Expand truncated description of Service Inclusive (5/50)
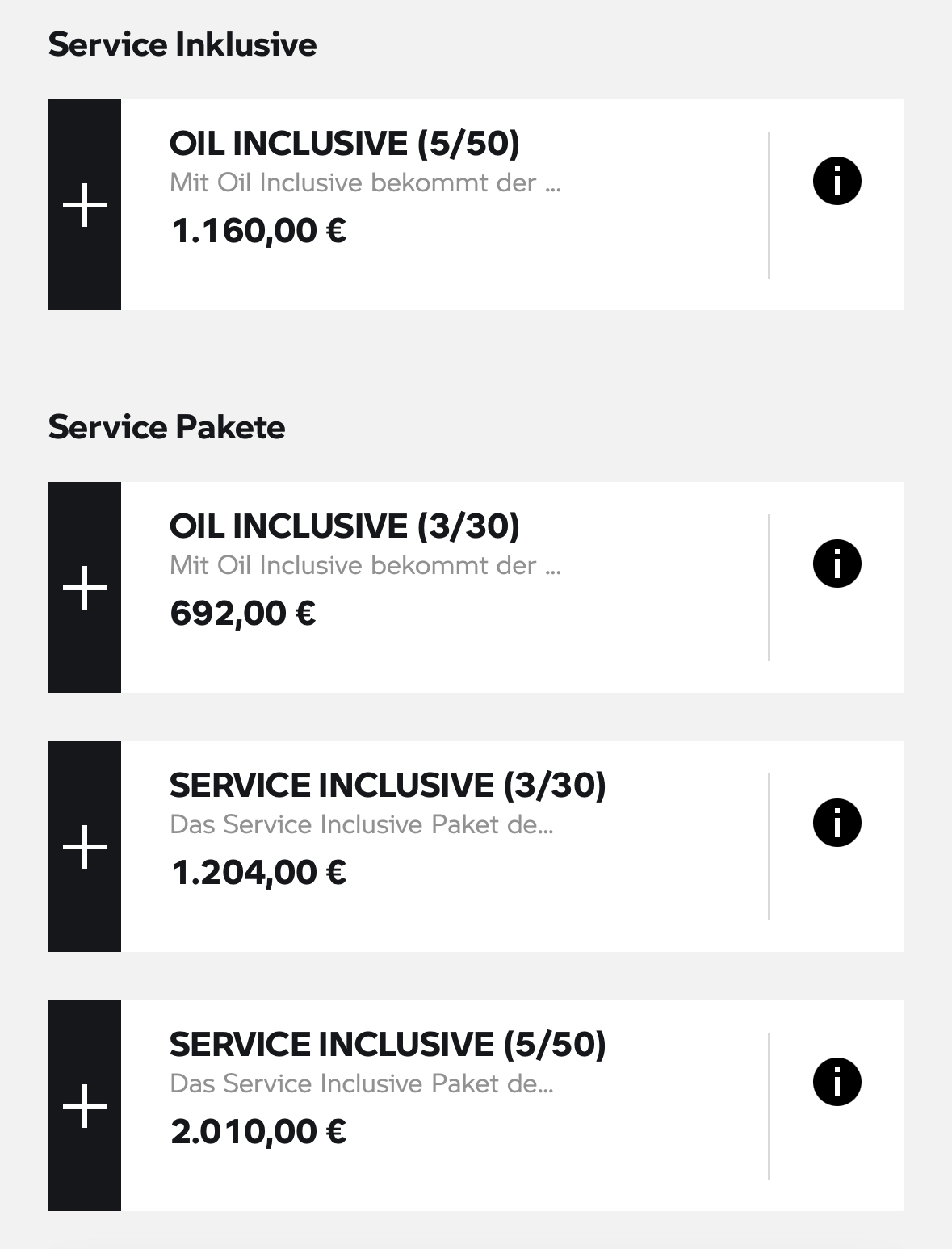Screen dimensions: 952x1249 (x=362, y=1084)
